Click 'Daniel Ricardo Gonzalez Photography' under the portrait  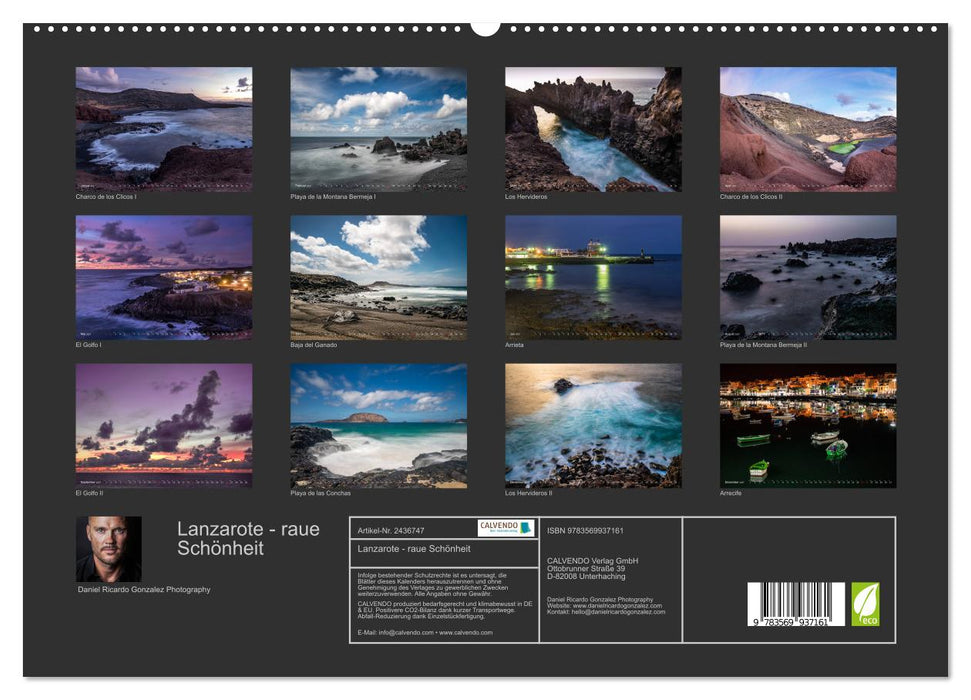click(144, 590)
